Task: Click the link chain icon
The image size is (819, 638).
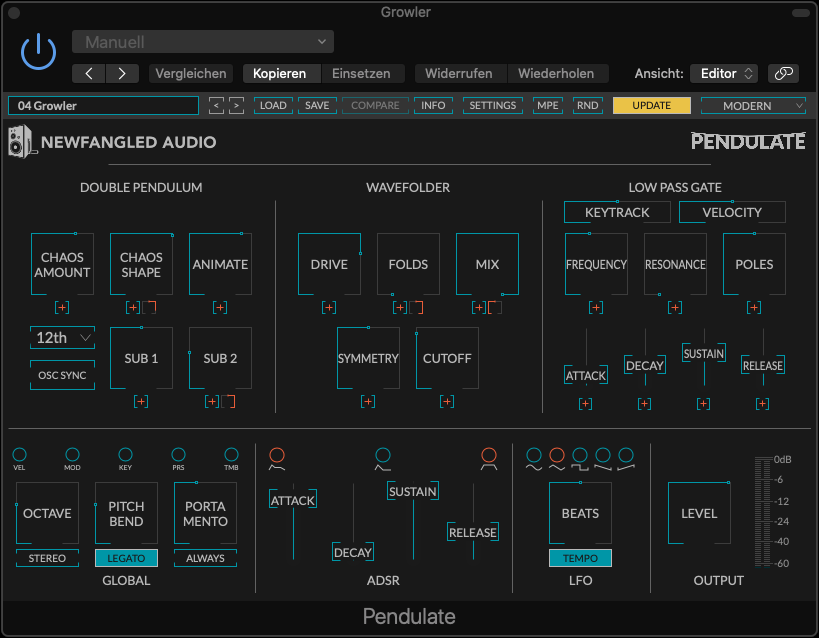Action: coord(783,73)
